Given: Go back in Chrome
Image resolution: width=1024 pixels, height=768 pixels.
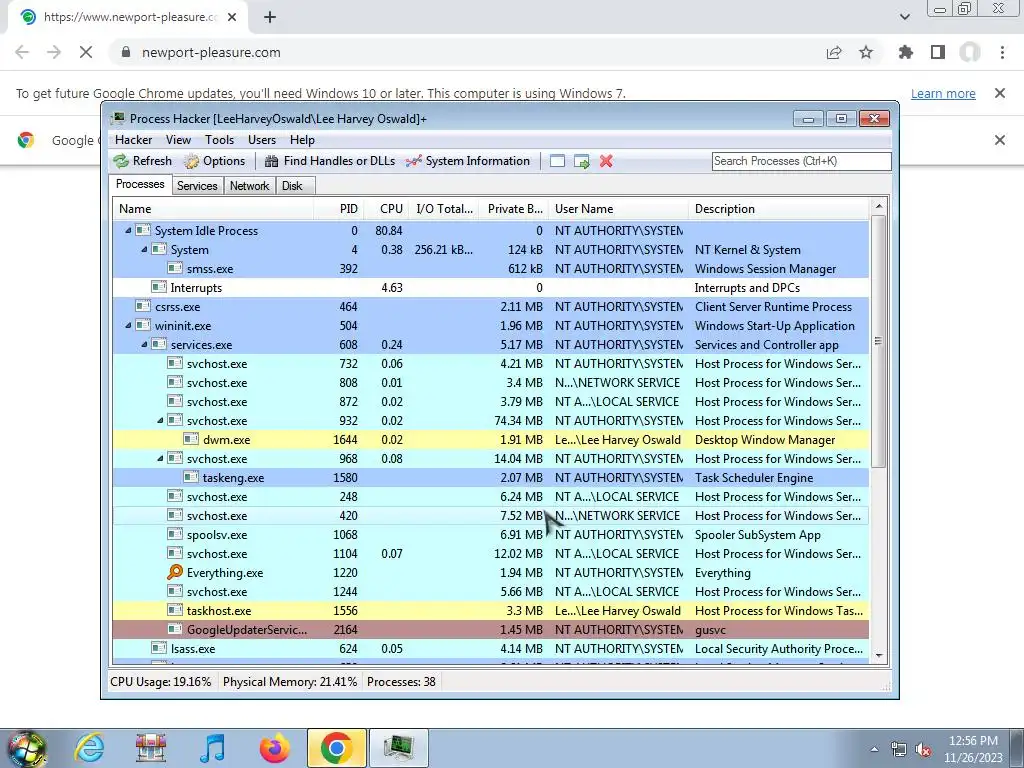Looking at the screenshot, I should point(22,52).
